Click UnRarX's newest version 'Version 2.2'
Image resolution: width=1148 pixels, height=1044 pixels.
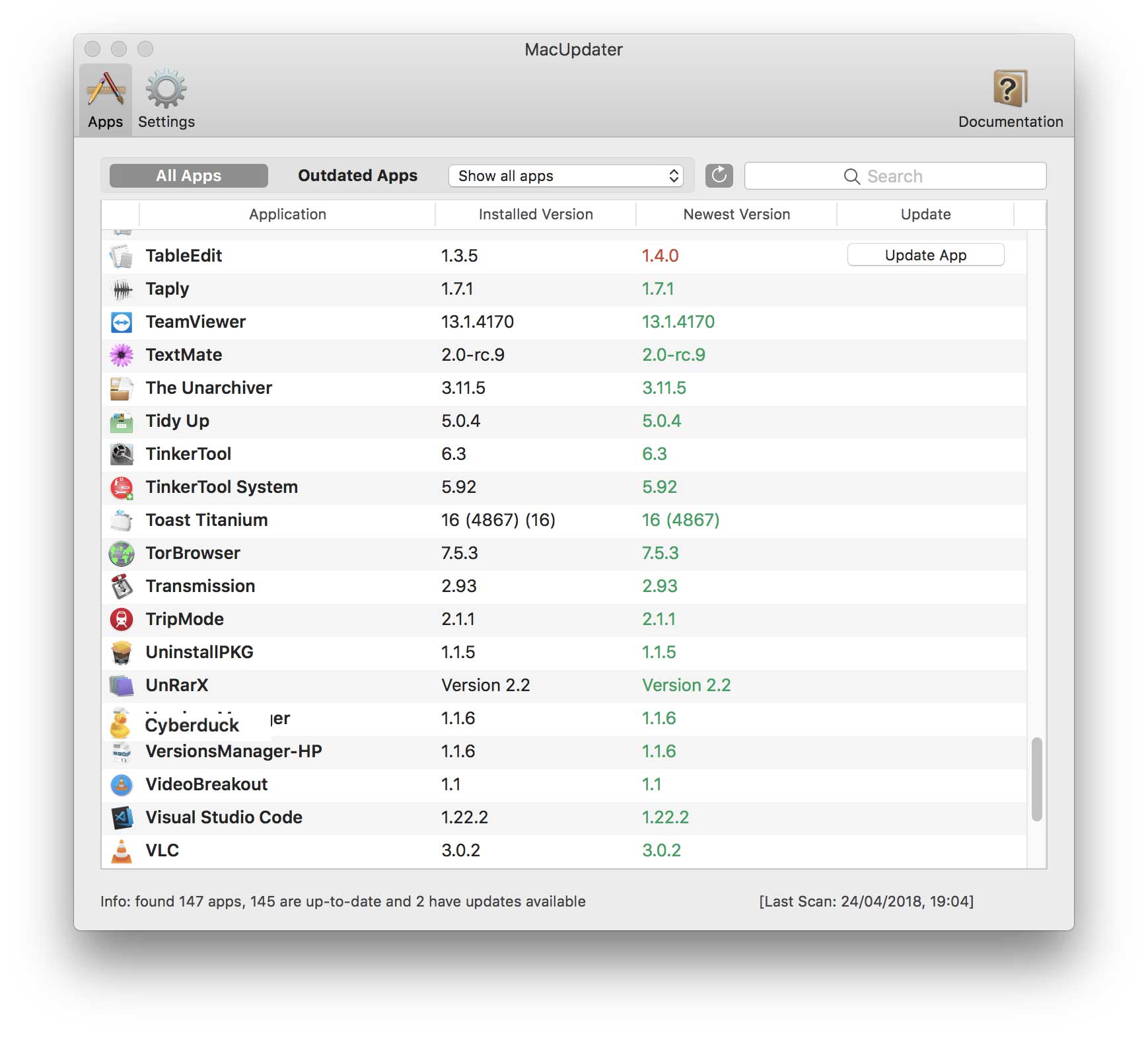(x=686, y=685)
